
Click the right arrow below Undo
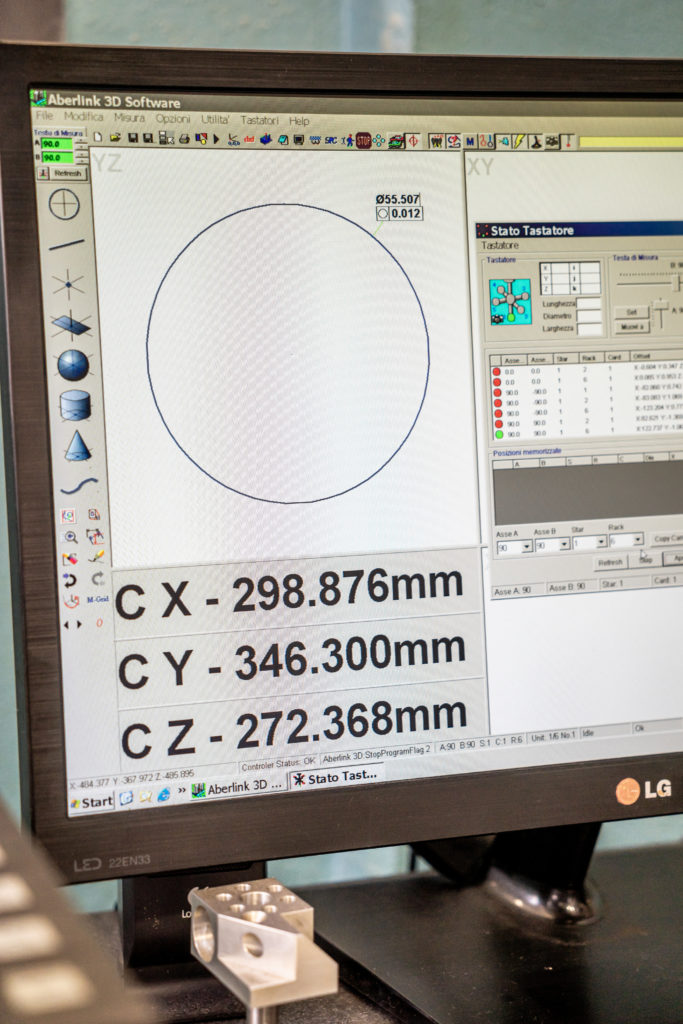pos(80,624)
